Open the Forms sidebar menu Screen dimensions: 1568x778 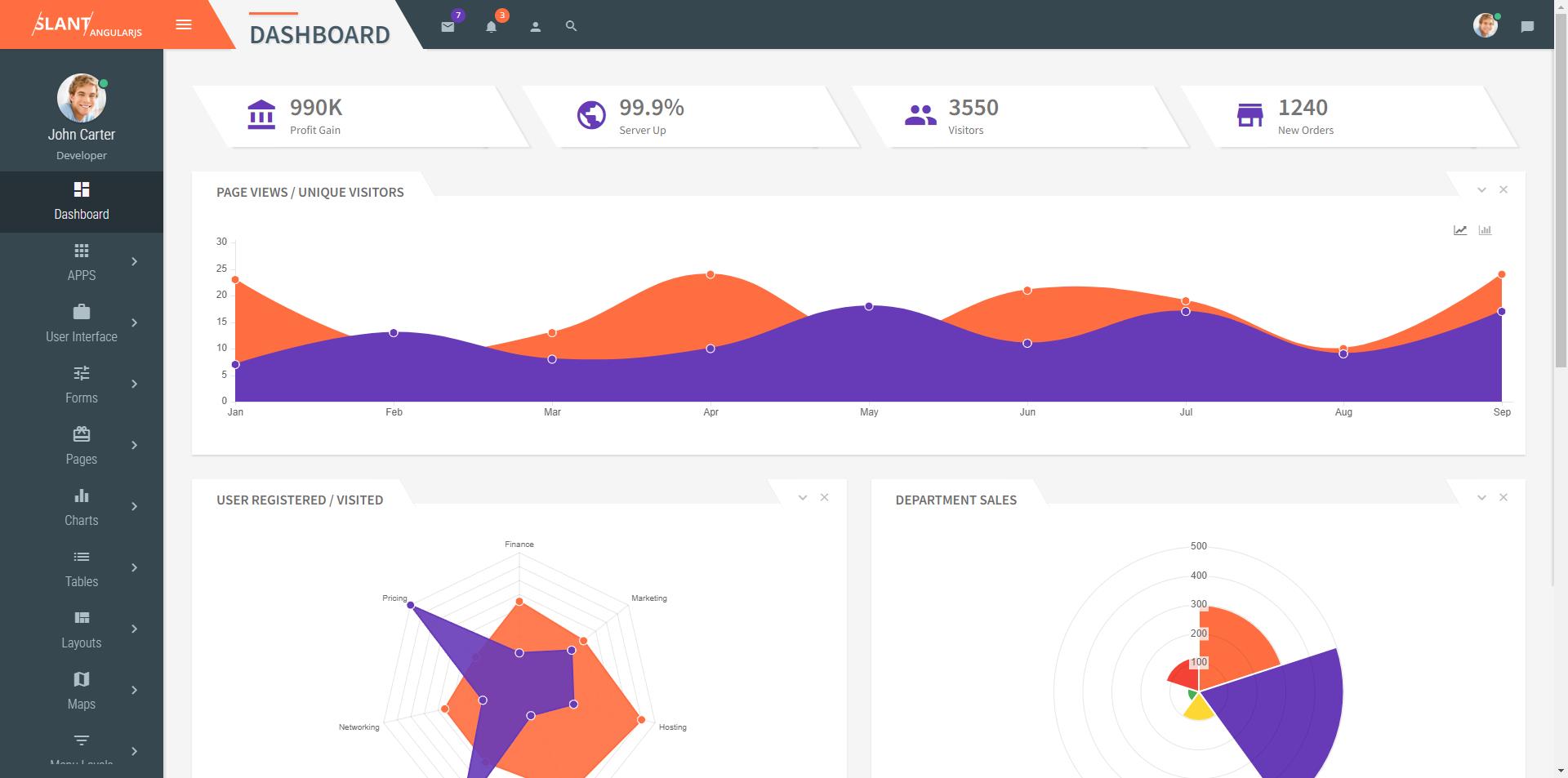[82, 385]
